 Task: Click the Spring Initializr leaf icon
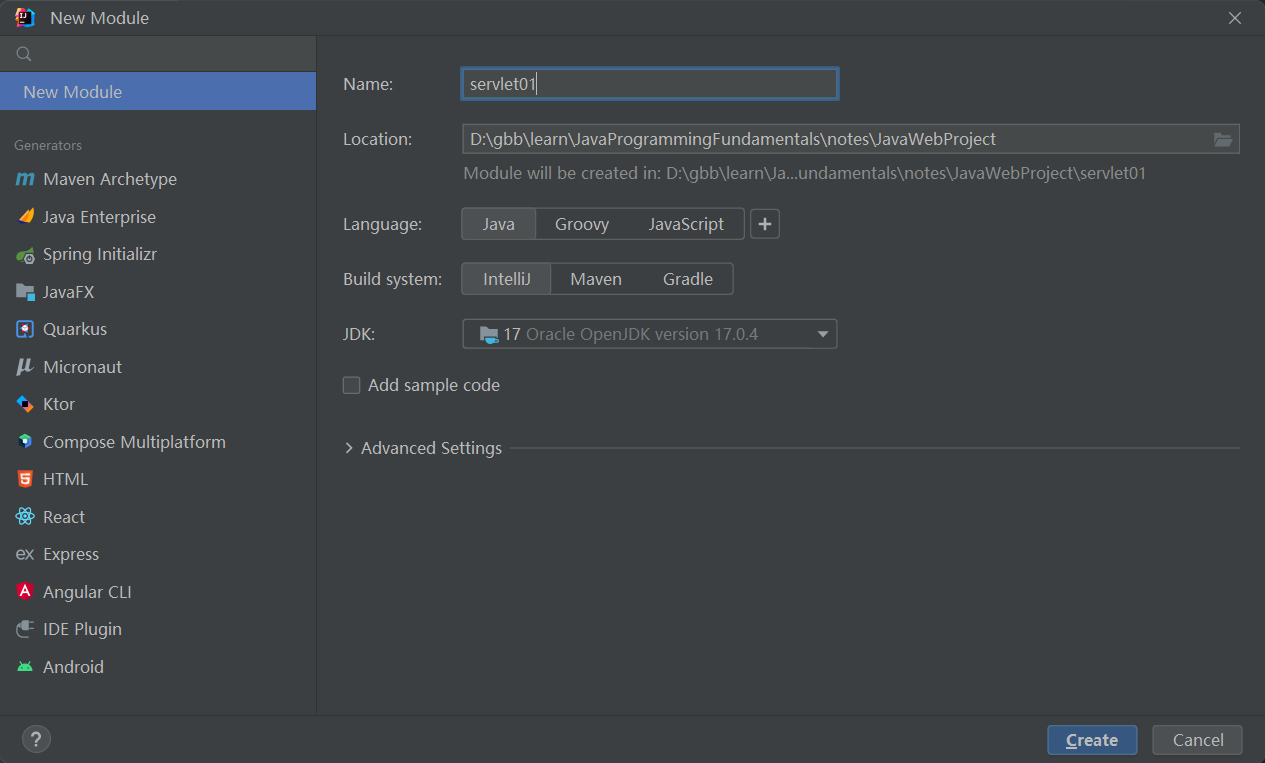25,255
